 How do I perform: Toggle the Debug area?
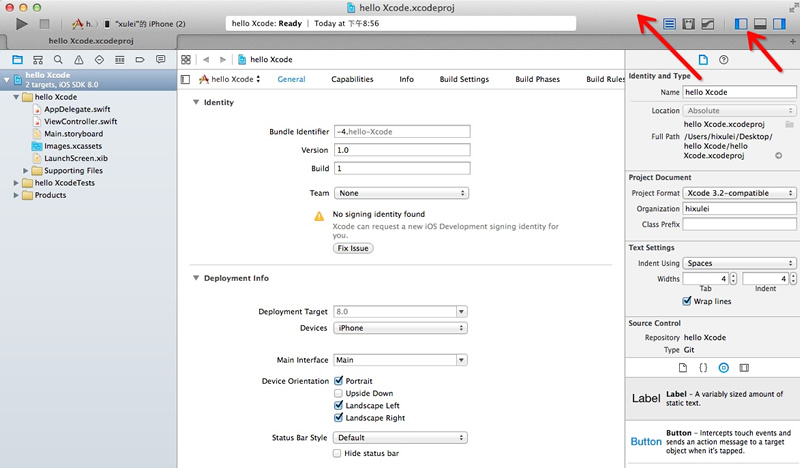(x=760, y=23)
